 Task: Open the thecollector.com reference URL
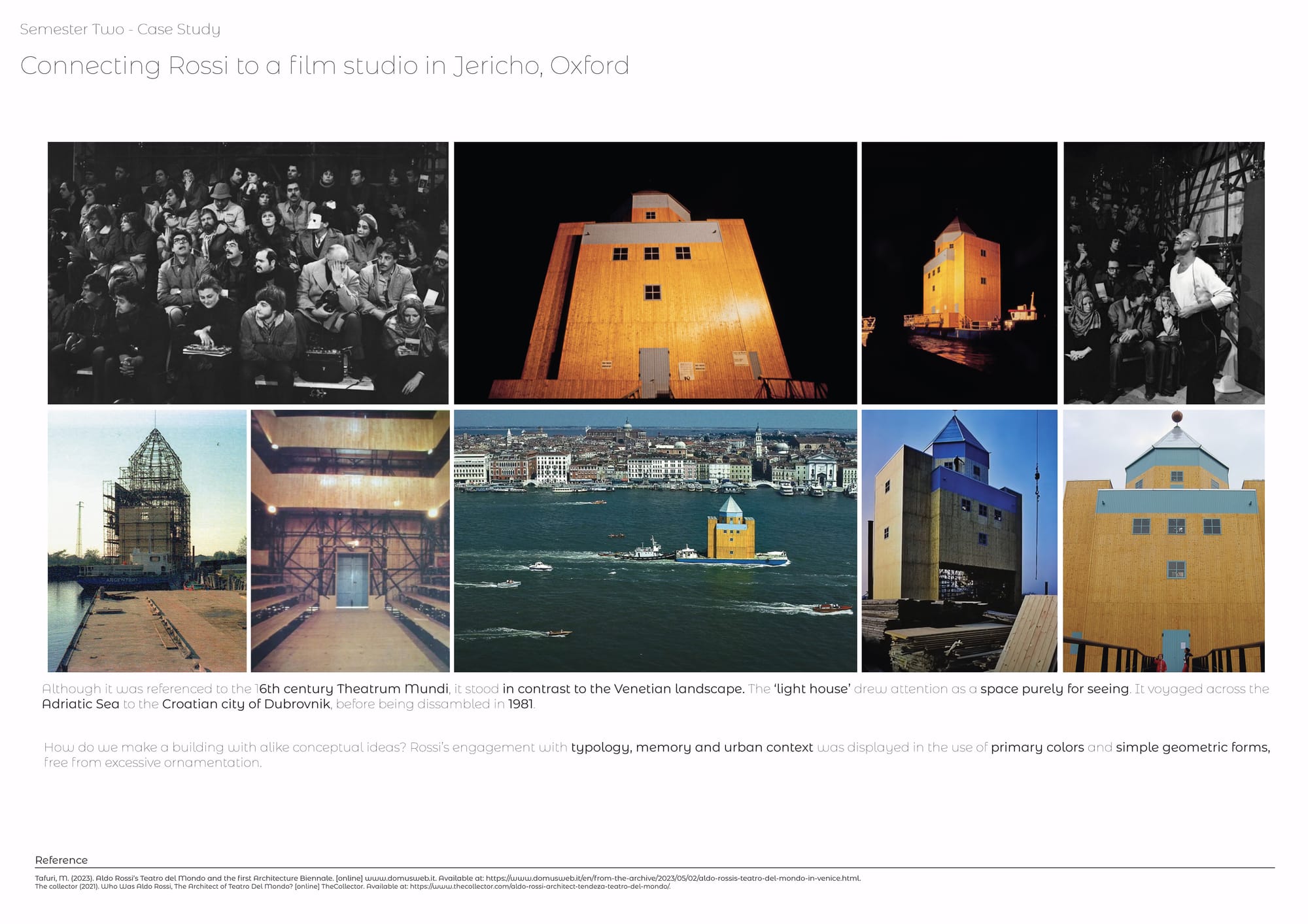point(540,887)
